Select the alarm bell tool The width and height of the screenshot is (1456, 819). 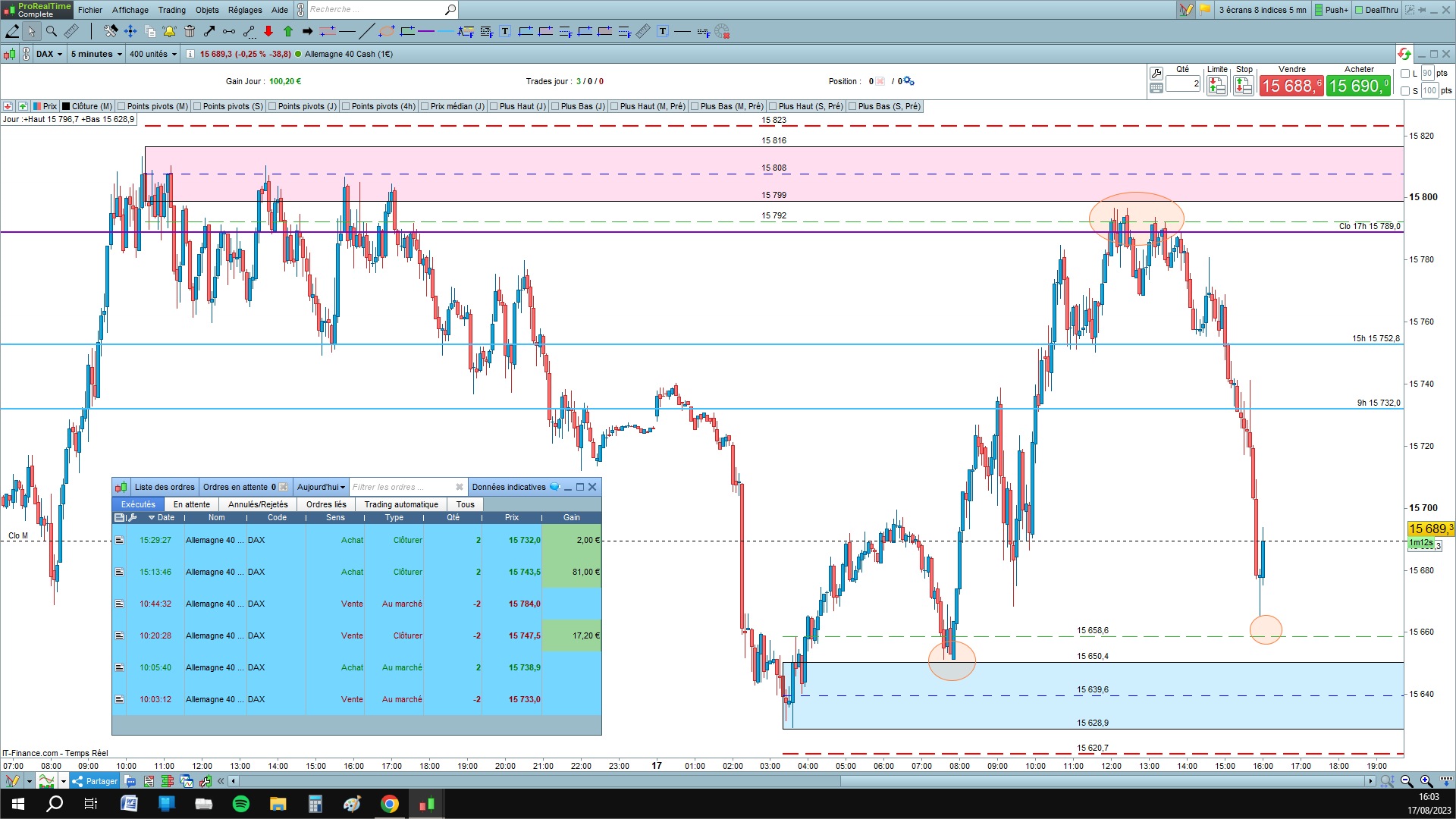(x=169, y=31)
